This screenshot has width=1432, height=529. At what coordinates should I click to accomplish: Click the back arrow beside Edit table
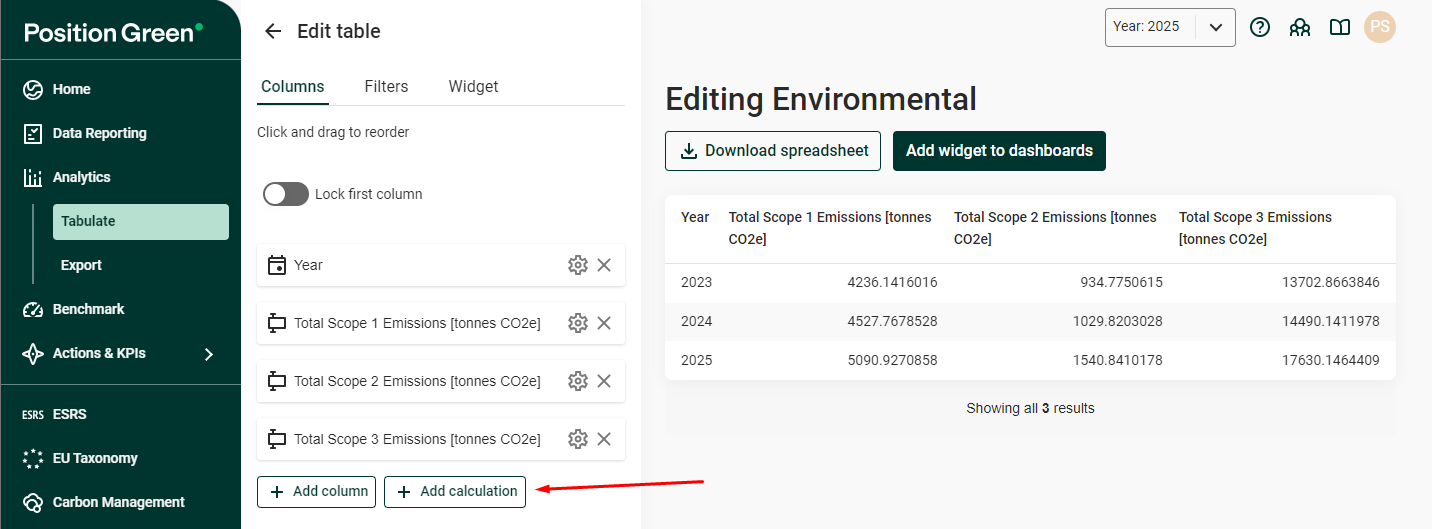click(x=272, y=31)
